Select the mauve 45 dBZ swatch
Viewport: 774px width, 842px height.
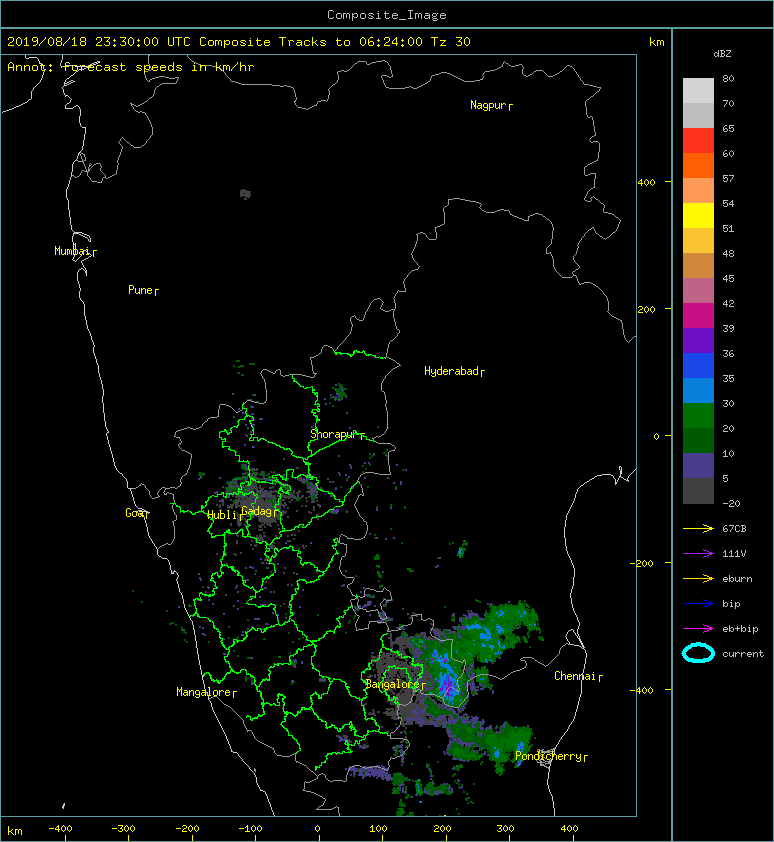click(698, 290)
